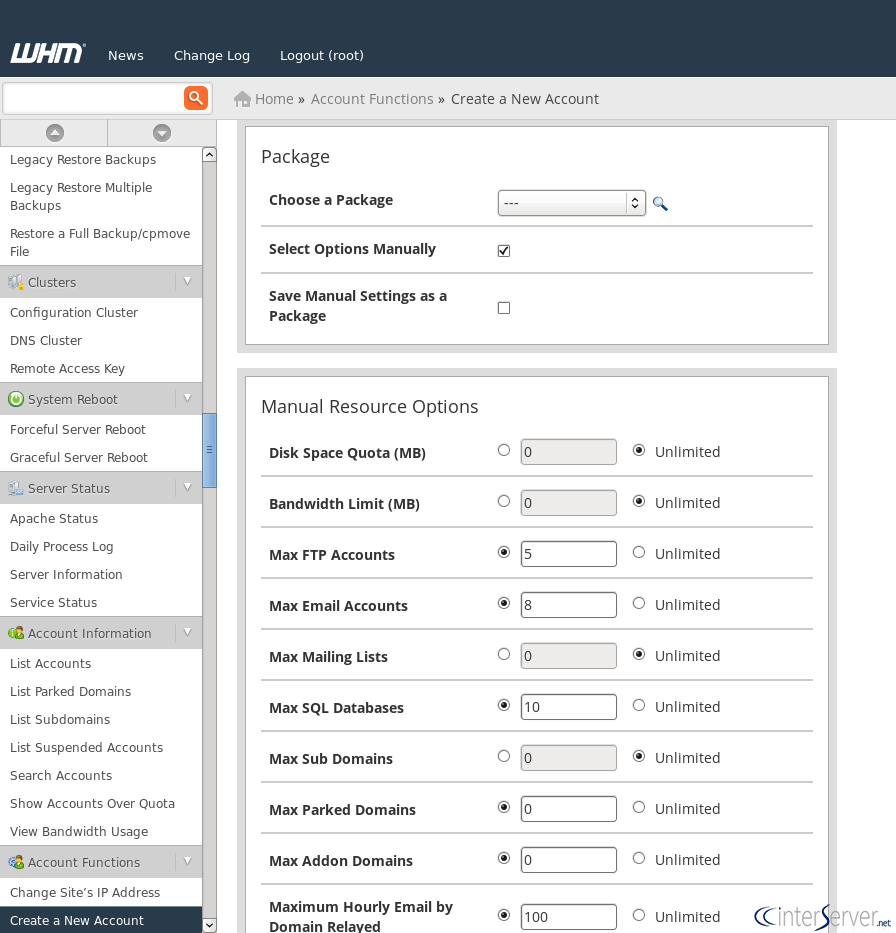The image size is (896, 933).
Task: Click the down-arrow expand all menu button
Action: (162, 133)
